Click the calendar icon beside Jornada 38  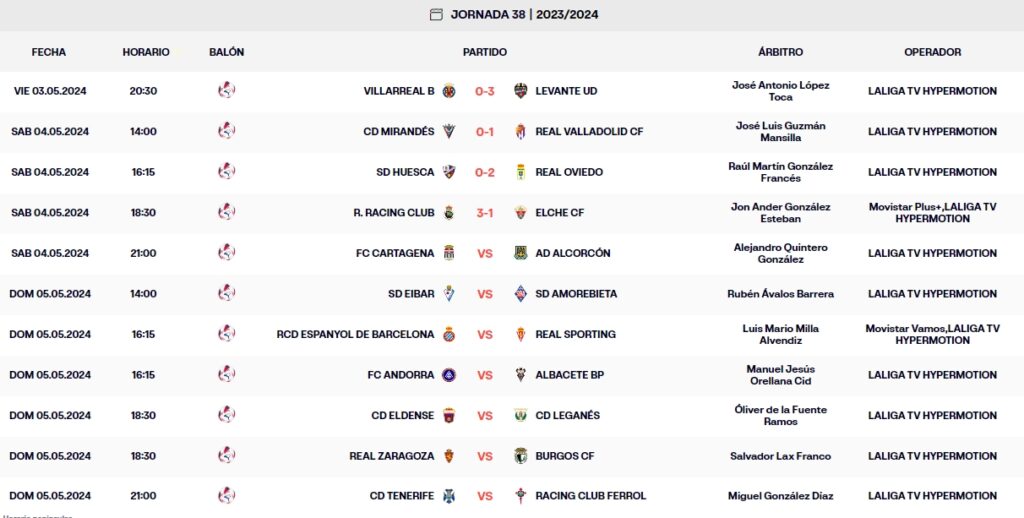click(x=436, y=14)
